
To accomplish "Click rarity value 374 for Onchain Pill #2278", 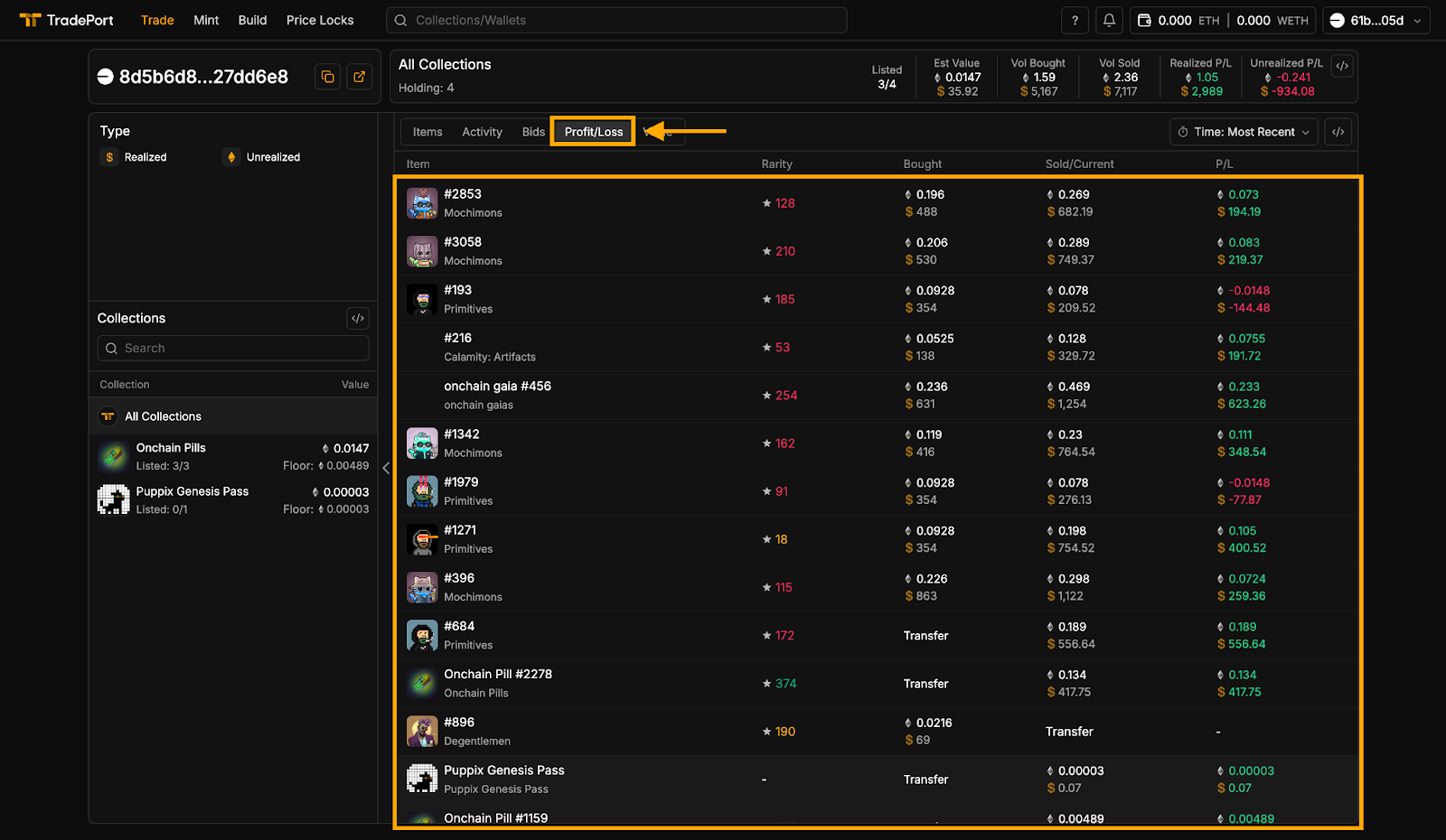I will (785, 684).
